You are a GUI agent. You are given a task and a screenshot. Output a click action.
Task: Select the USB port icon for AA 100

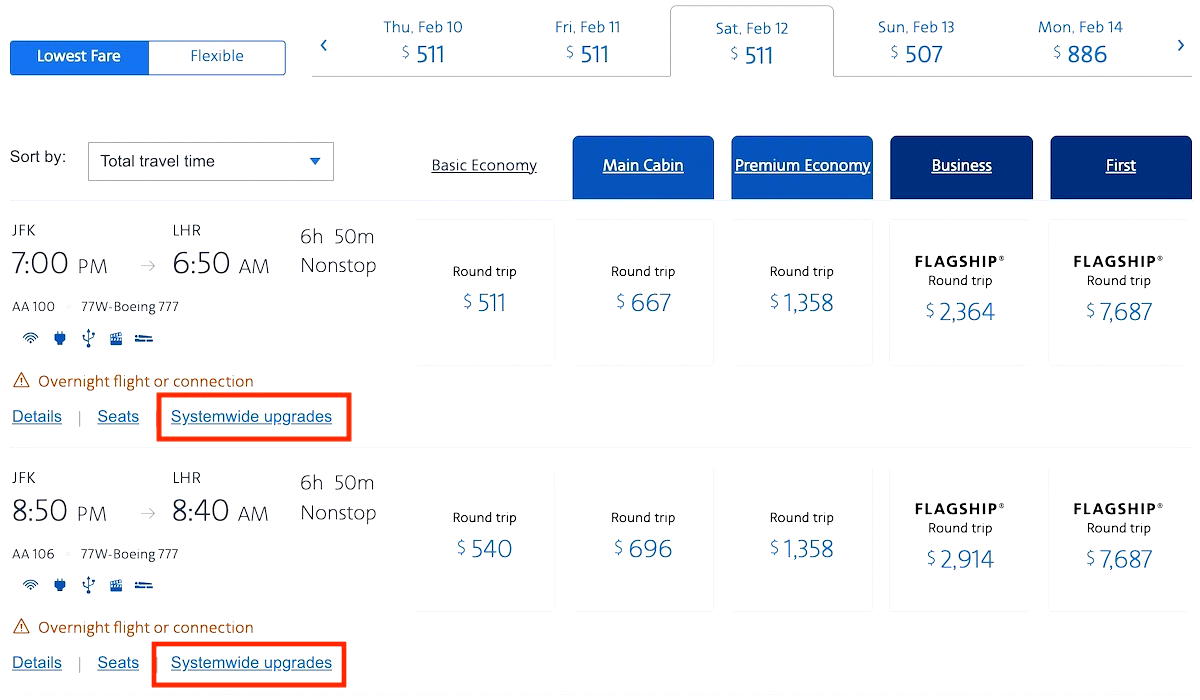pyautogui.click(x=88, y=338)
